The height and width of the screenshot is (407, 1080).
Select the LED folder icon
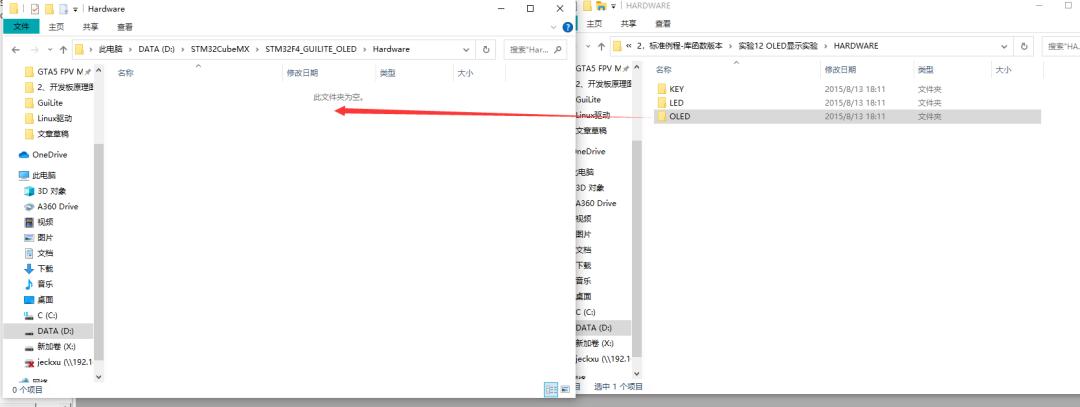(x=661, y=102)
